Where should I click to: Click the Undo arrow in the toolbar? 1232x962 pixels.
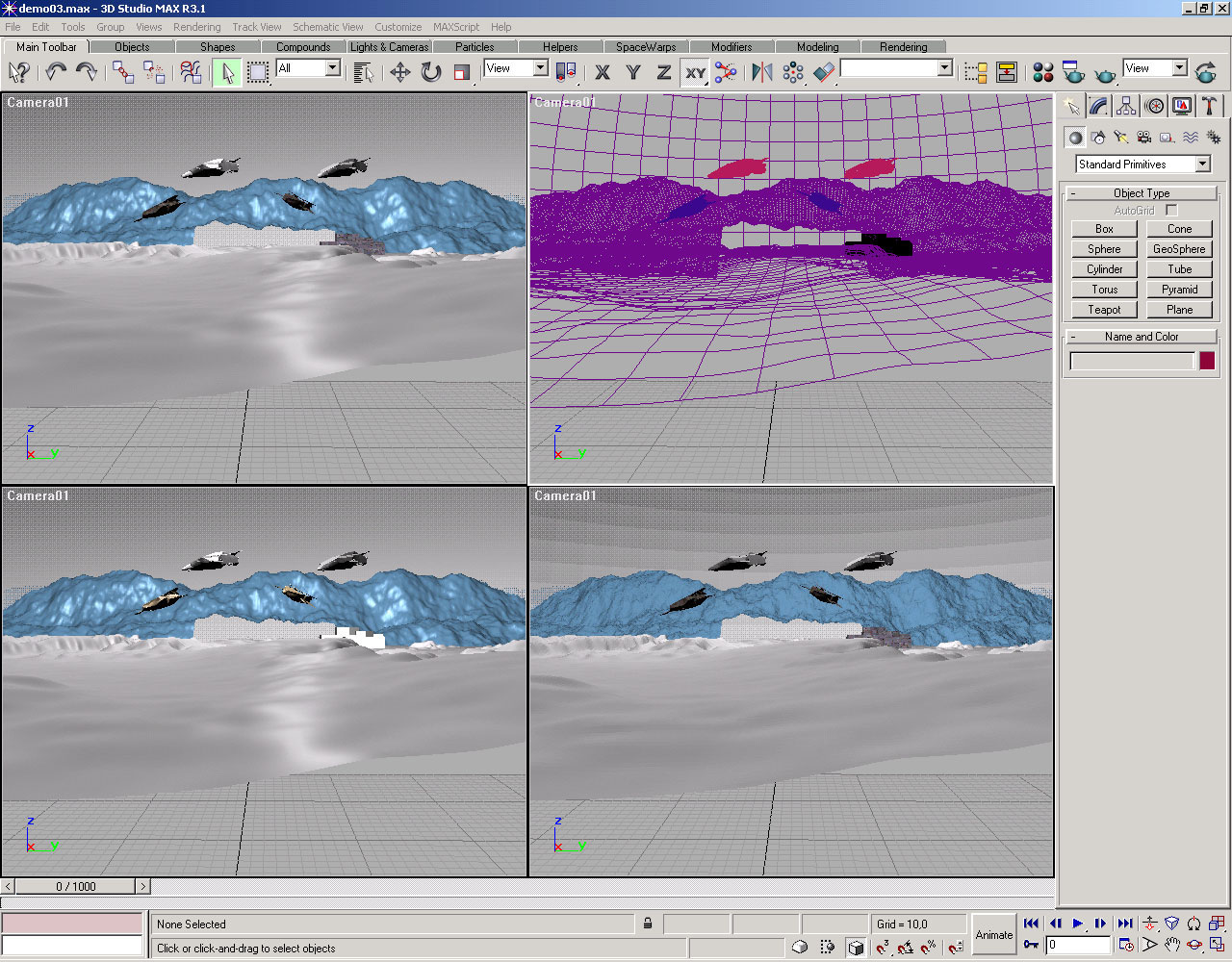pos(56,72)
